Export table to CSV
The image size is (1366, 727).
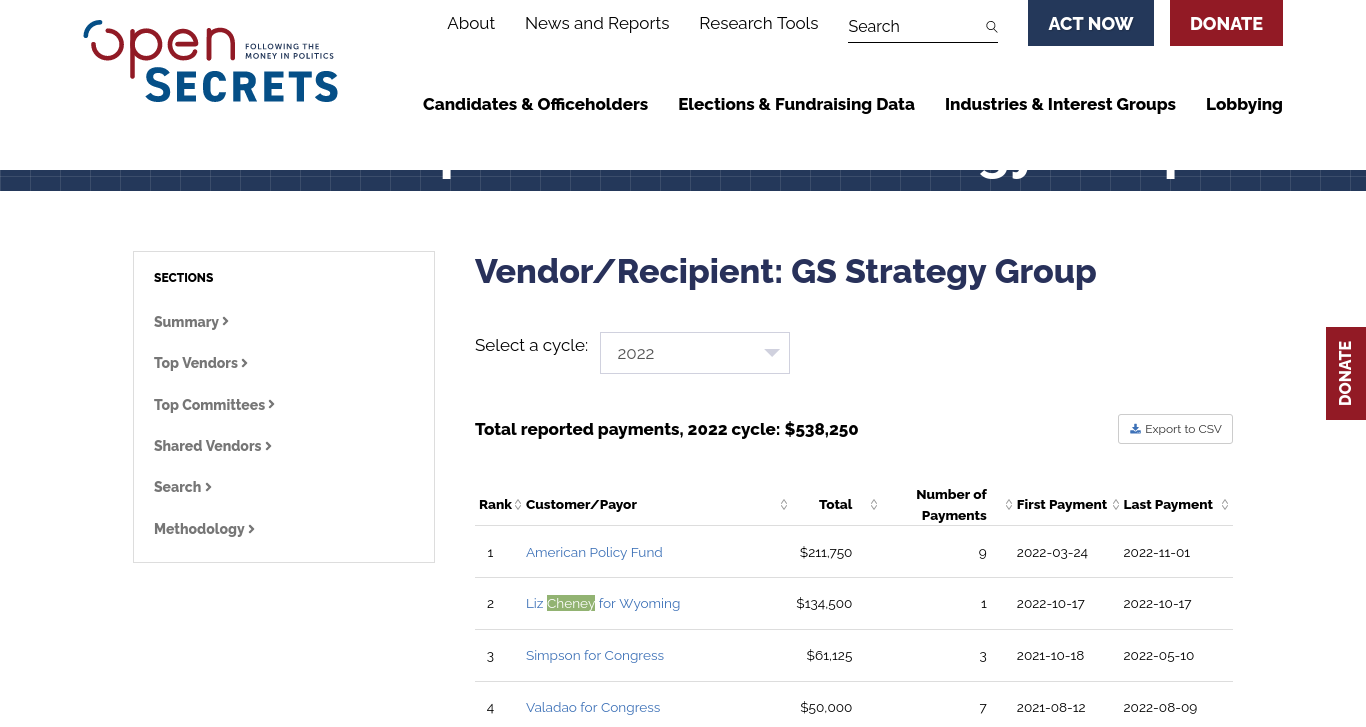(x=1175, y=429)
